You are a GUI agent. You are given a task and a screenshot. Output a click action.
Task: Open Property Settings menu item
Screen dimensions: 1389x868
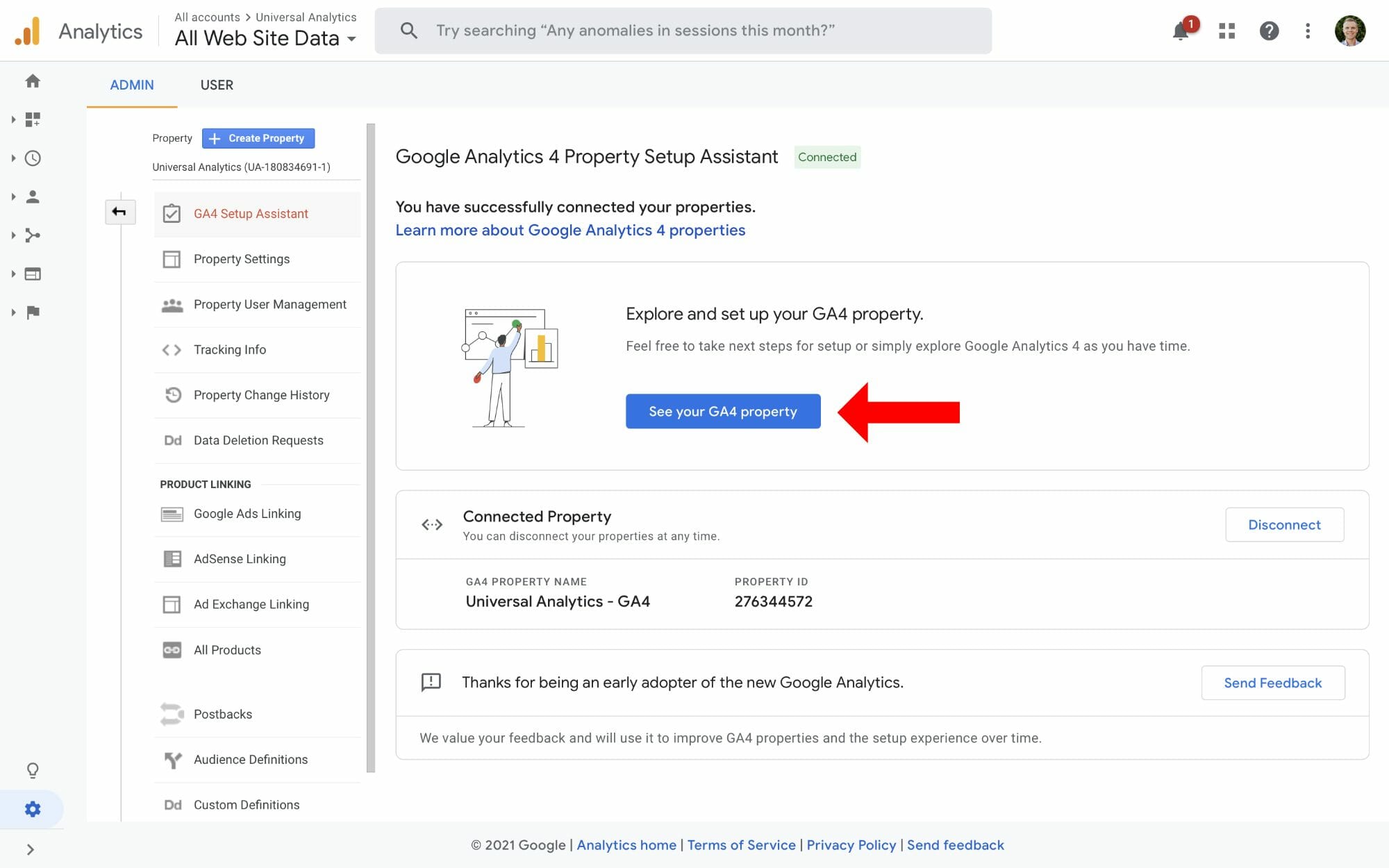pyautogui.click(x=257, y=259)
